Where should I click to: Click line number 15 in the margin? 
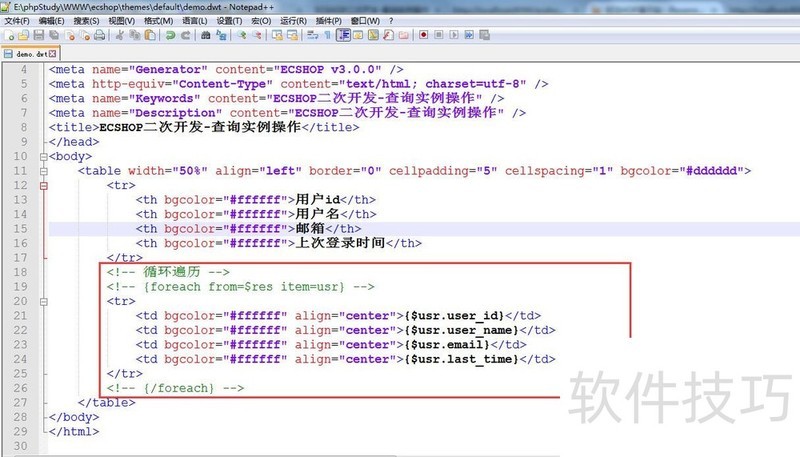click(x=20, y=229)
